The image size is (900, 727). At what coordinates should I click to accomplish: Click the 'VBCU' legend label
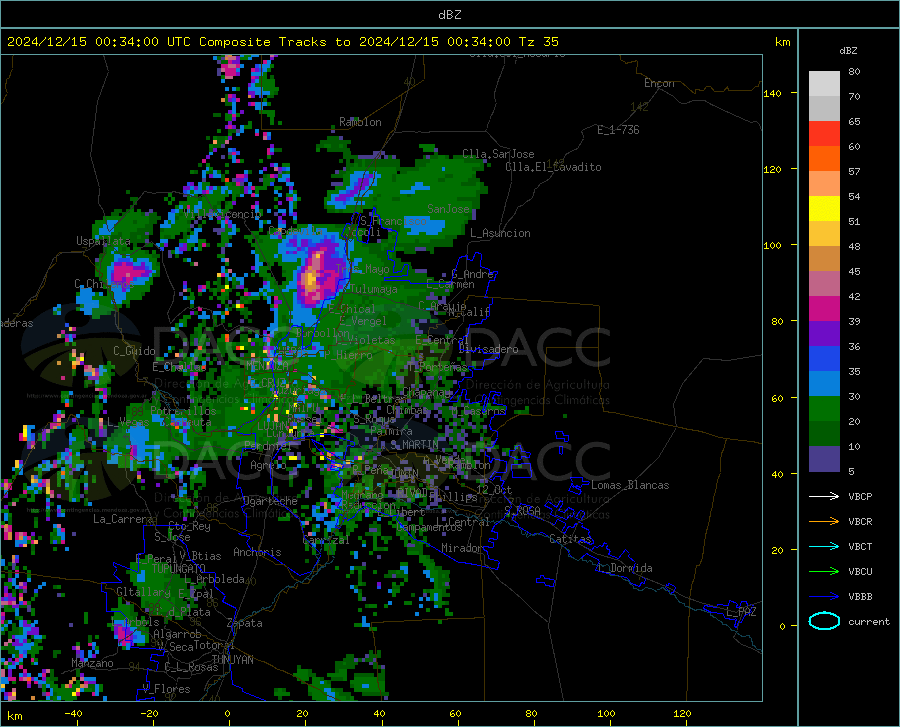[860, 572]
